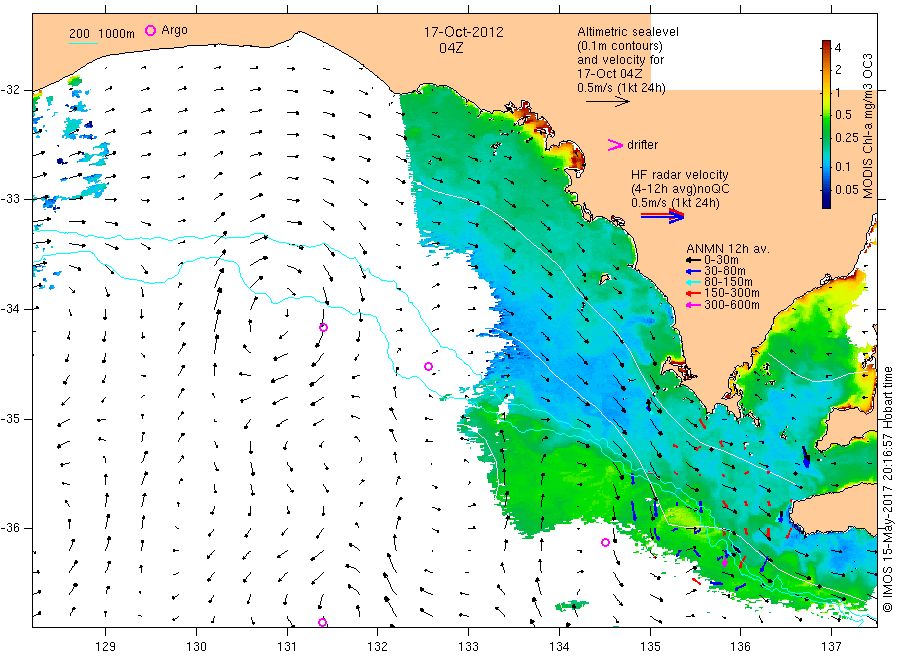The width and height of the screenshot is (900, 660).
Task: Click the cyan 200m isobath legend line
Action: click(83, 43)
